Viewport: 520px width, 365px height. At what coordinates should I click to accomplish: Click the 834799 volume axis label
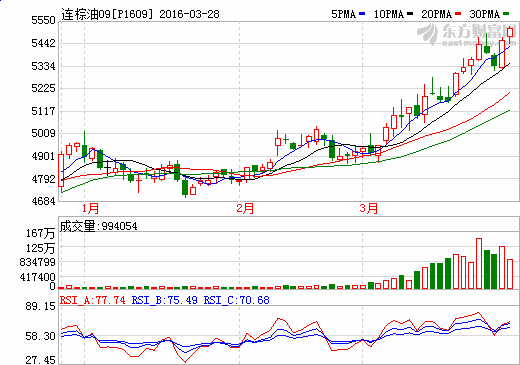37,262
